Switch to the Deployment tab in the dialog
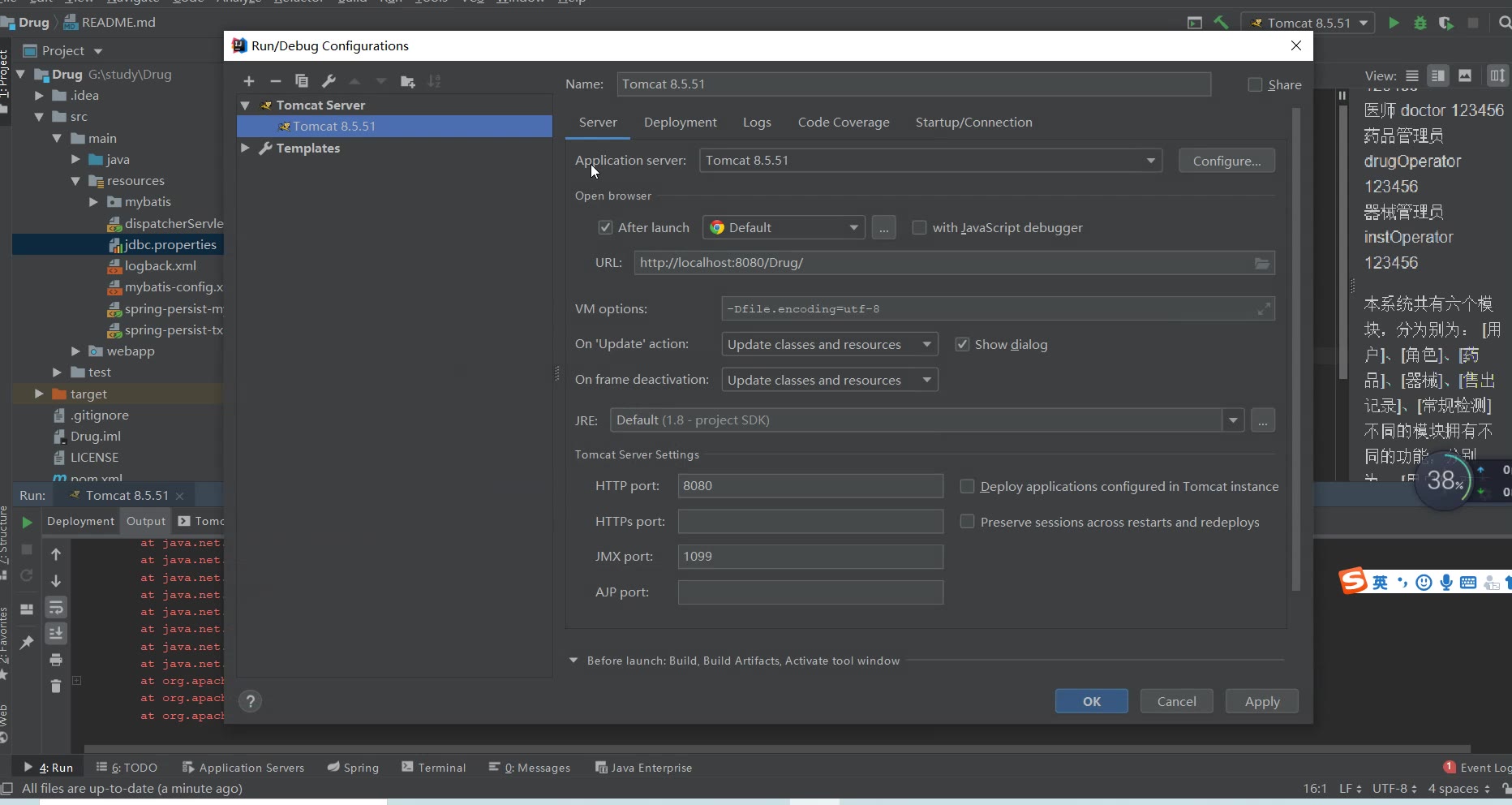The image size is (1512, 805). tap(680, 123)
